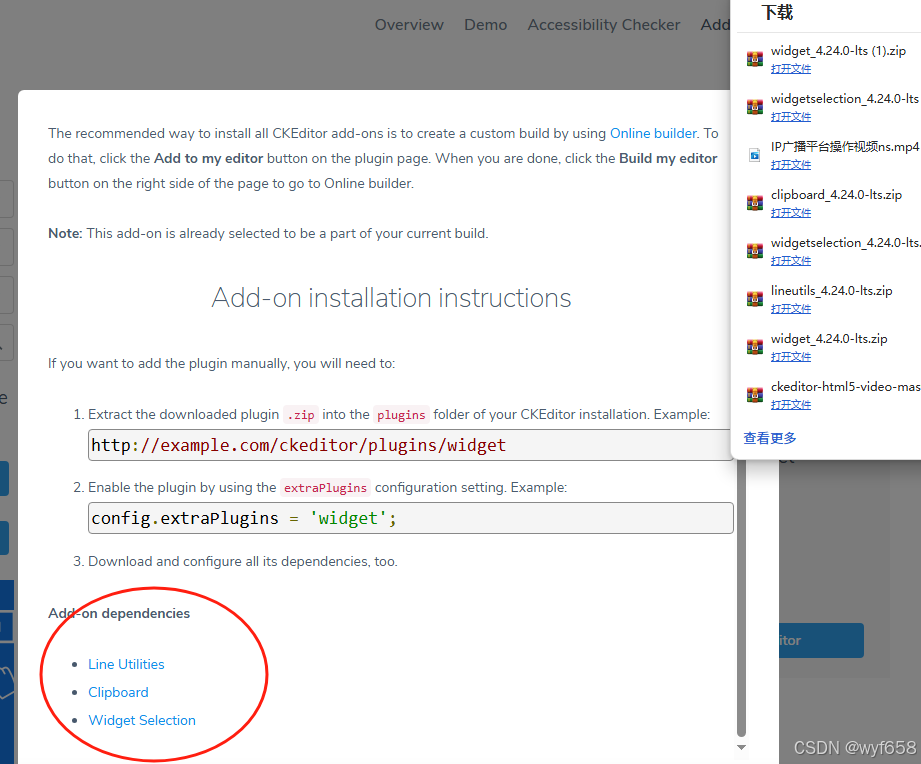This screenshot has width=921, height=764.
Task: Open file link under clipboard_4.24.0-lts.zip
Action: pyautogui.click(x=791, y=213)
